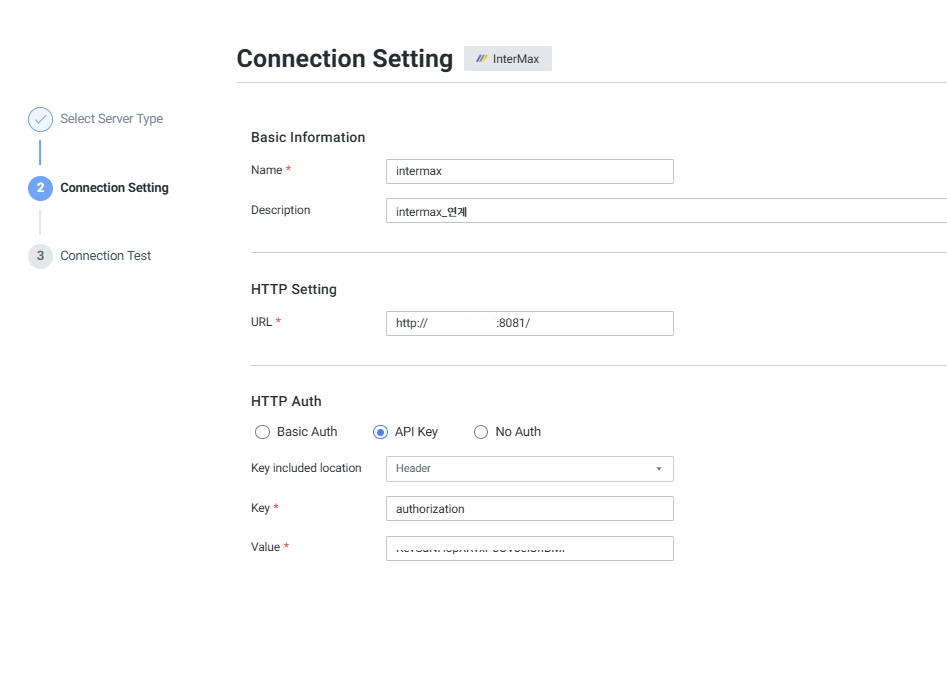Click the step 2 number circle

pos(40,188)
